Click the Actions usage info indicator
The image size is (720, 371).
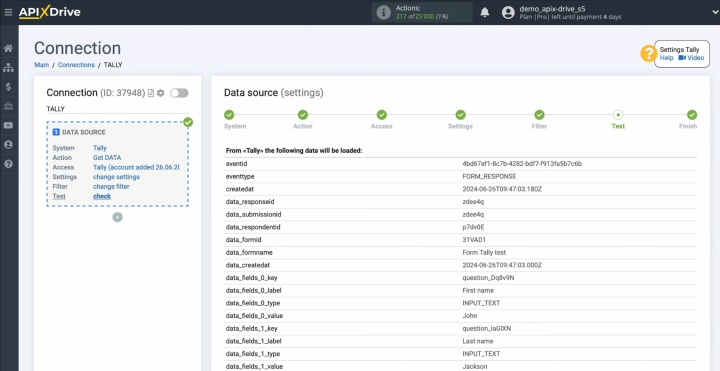tap(422, 12)
